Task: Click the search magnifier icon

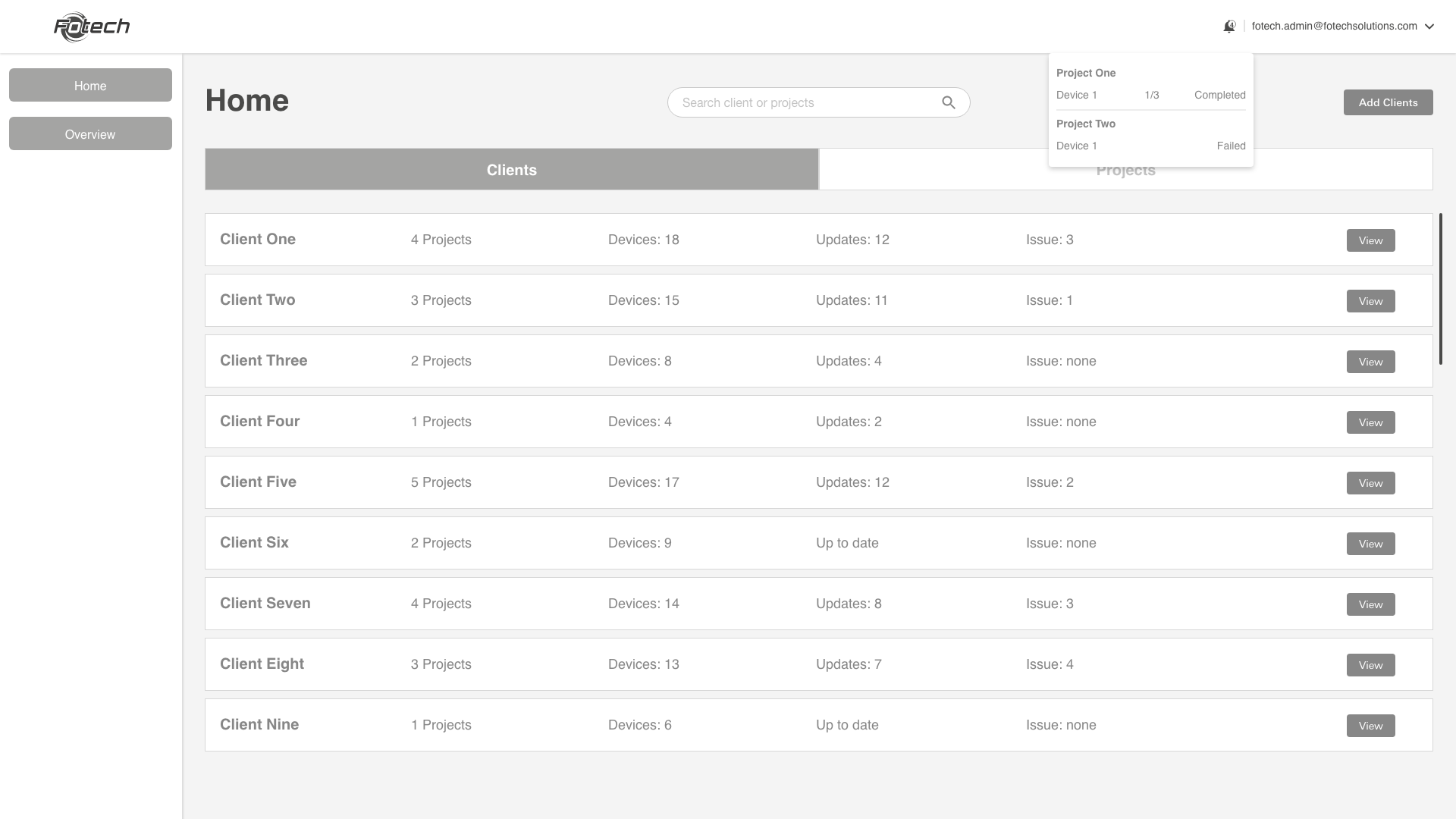Action: tap(948, 102)
